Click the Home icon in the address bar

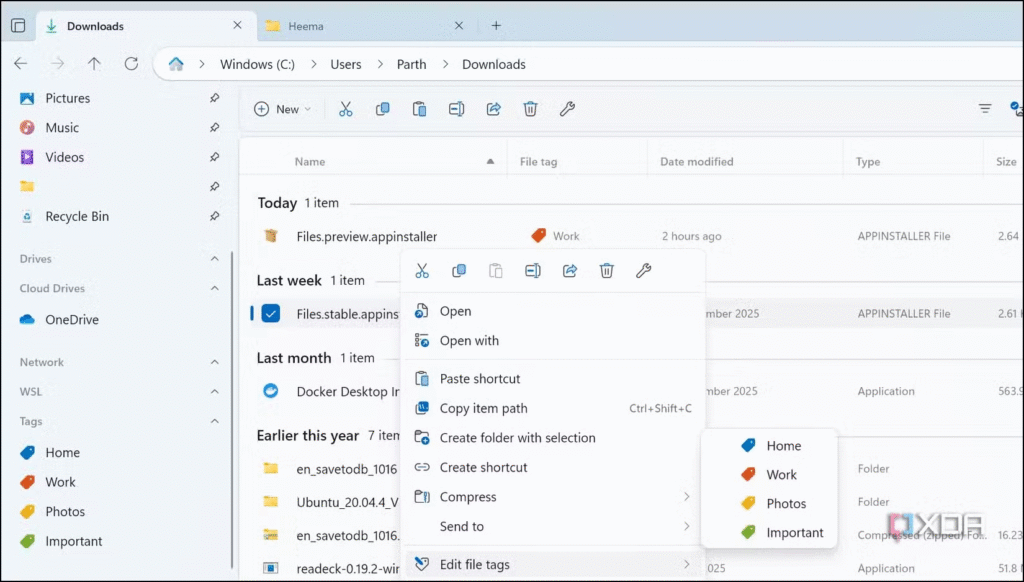coord(176,64)
